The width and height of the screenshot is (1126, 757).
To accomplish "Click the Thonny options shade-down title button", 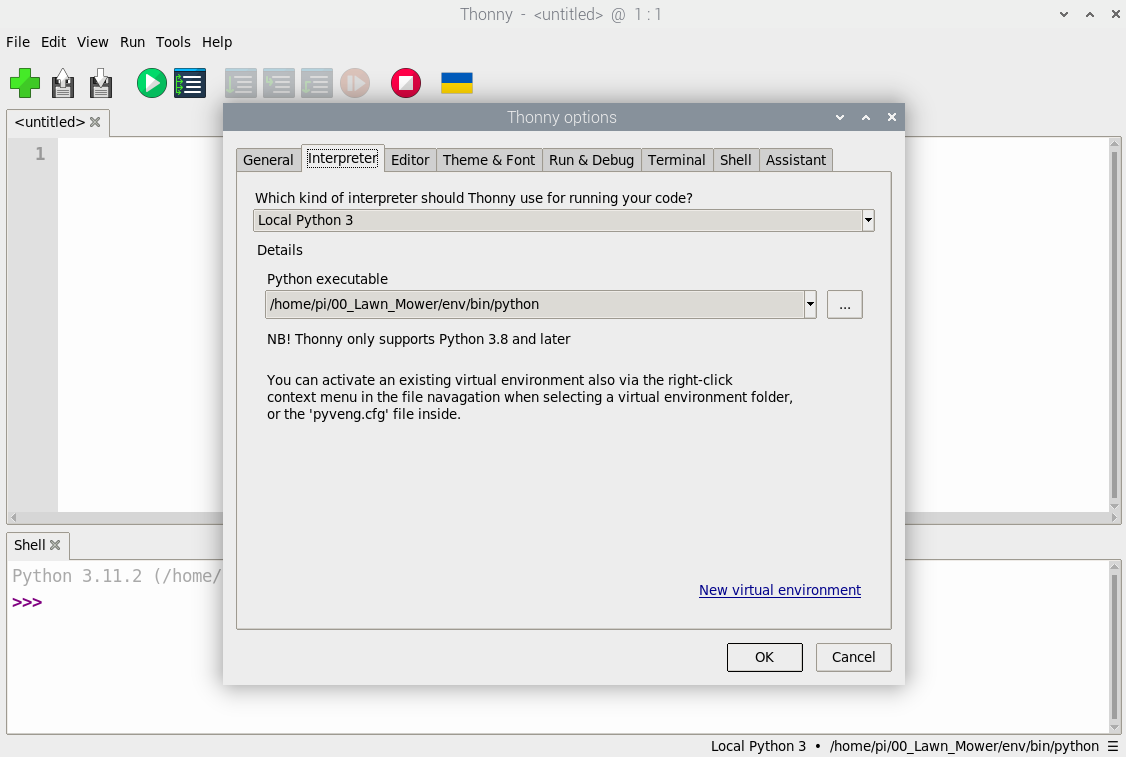I will click(x=839, y=117).
